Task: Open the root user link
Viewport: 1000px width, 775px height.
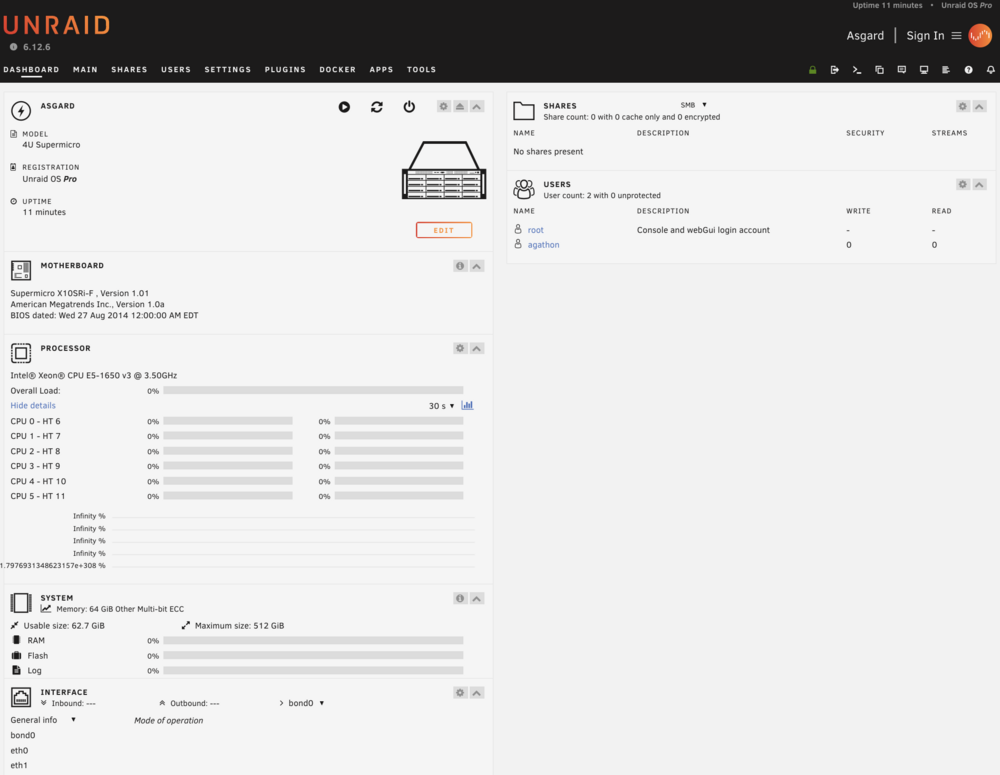Action: coord(536,230)
